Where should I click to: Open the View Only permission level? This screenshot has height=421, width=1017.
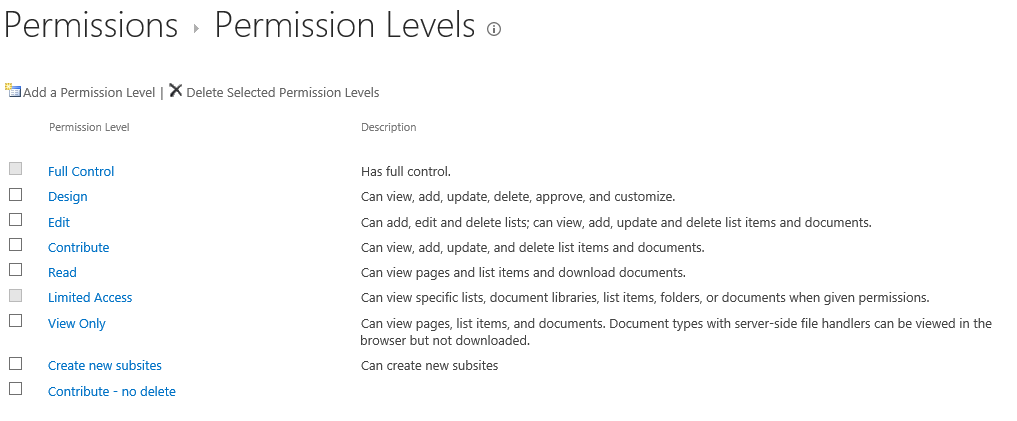point(77,324)
